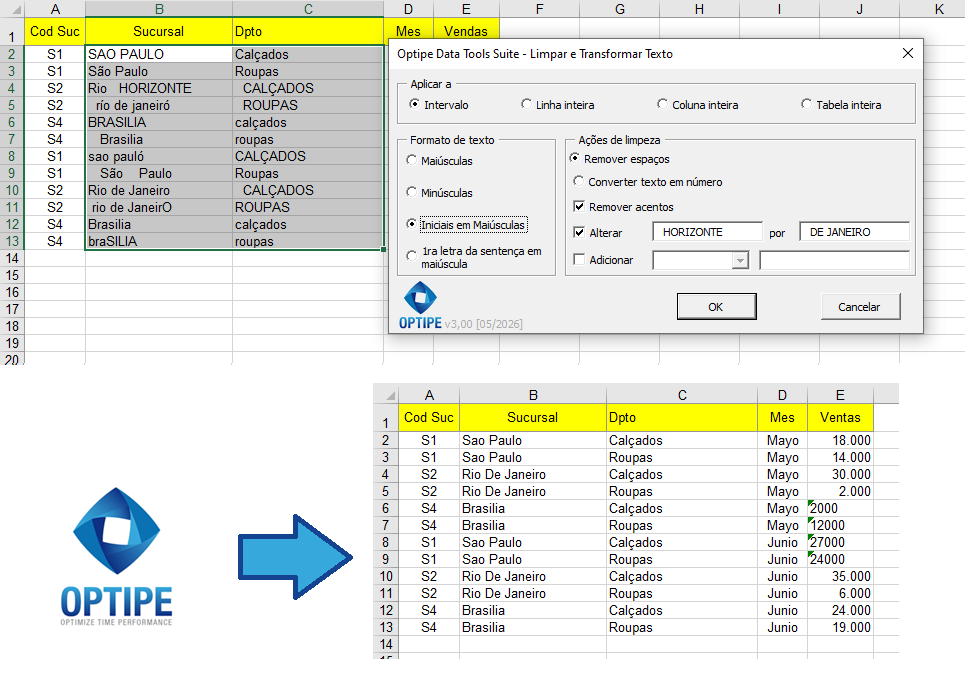Select column B header in upper sheet

(159, 9)
